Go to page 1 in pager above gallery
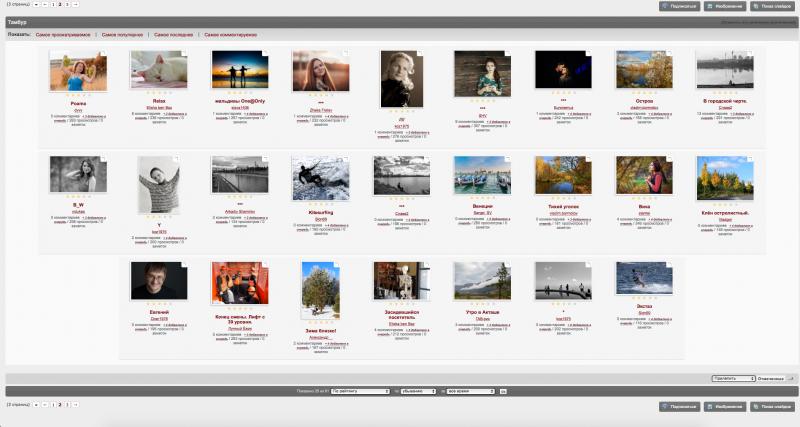Screen dimensions: 800x427 click(x=53, y=5)
